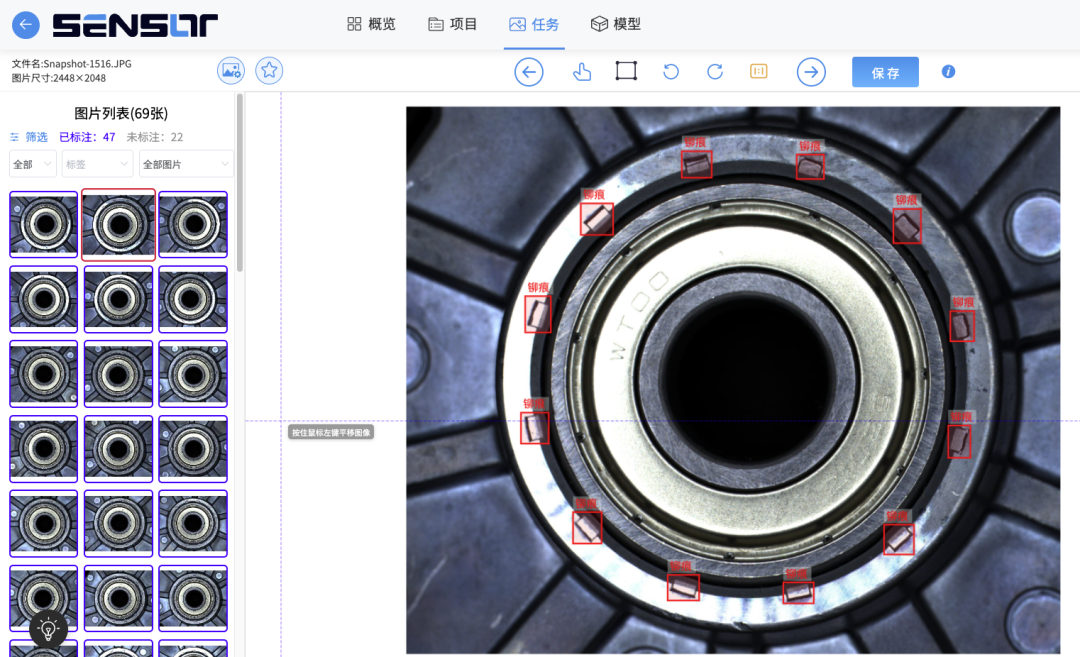
Task: Click the orange 1:1 original-size icon
Action: (758, 71)
